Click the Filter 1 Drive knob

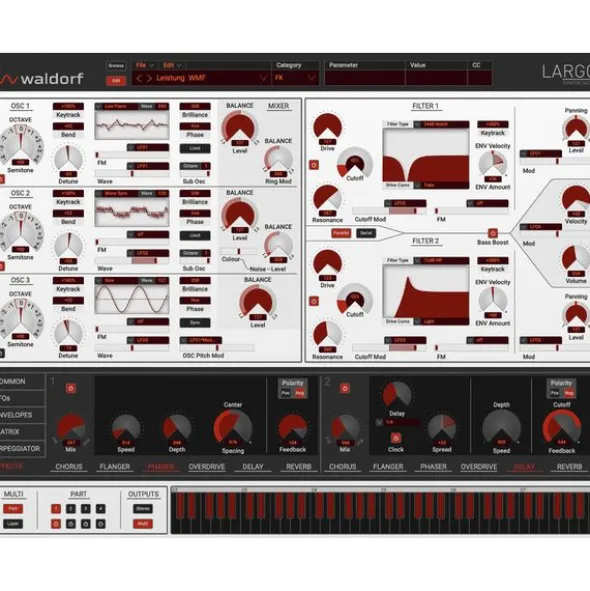coord(328,127)
